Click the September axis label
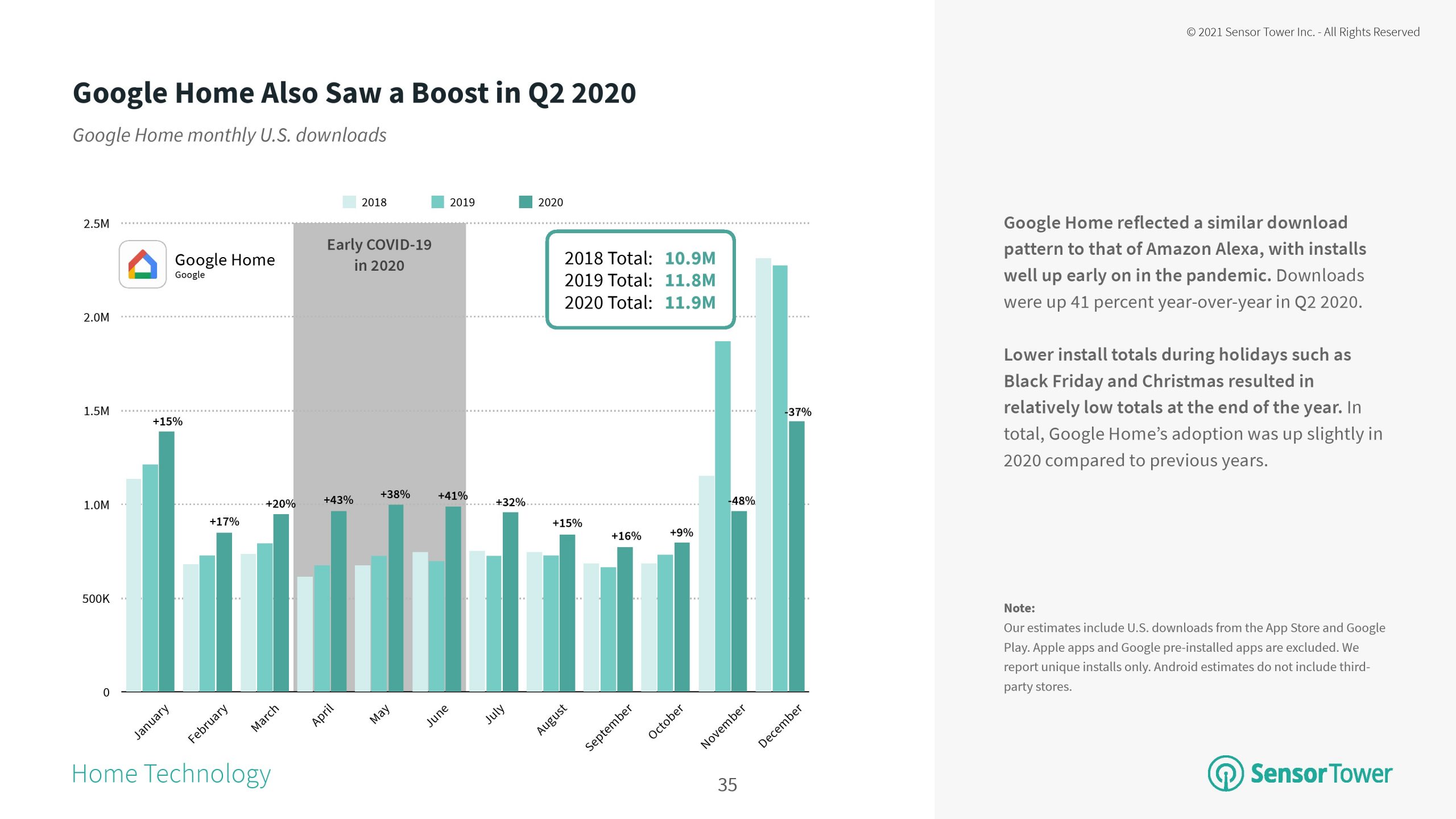Screen dimensions: 1456x819 click(x=609, y=727)
